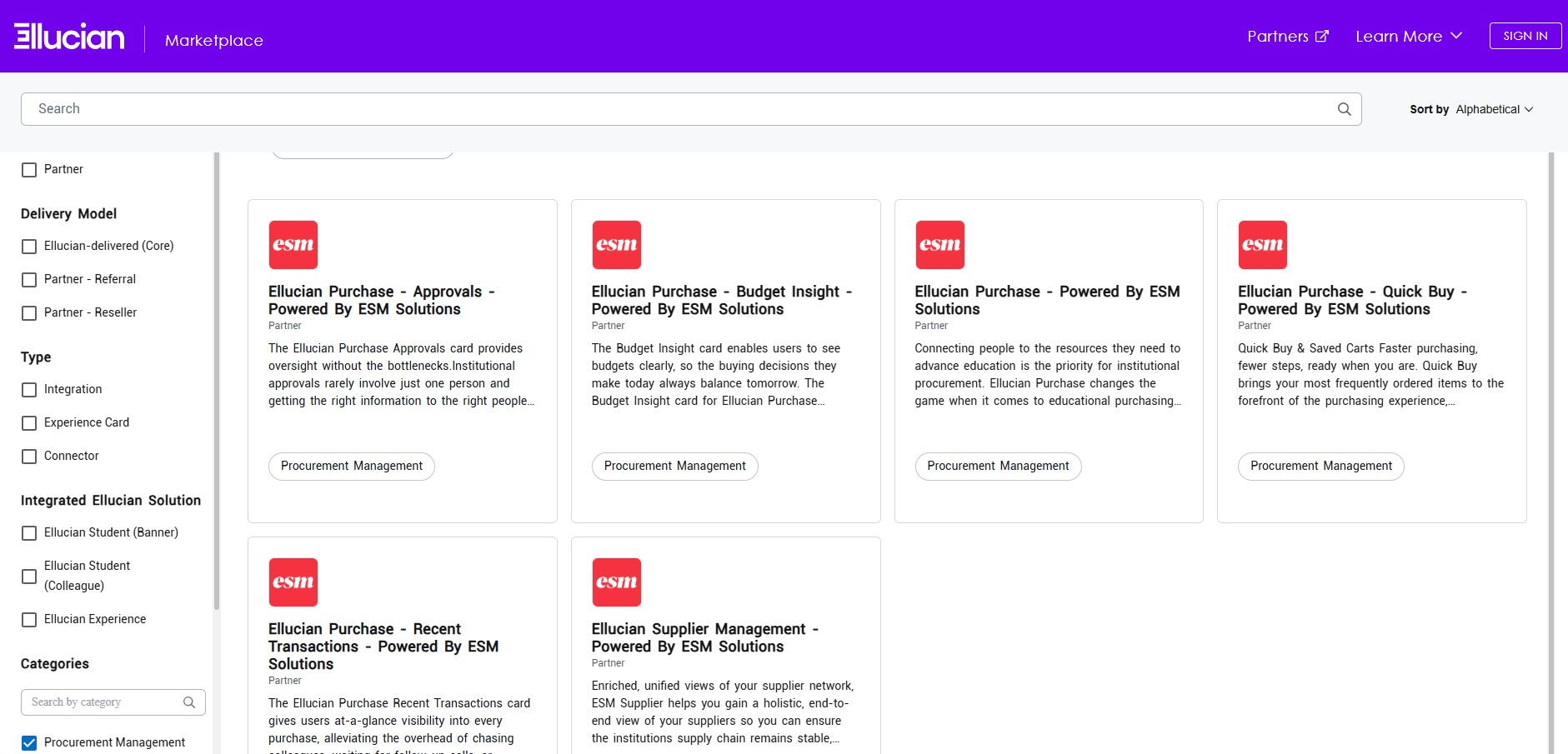Screen dimensions: 1568x754
Task: Check the Ellucian Experience filter
Action: point(29,620)
